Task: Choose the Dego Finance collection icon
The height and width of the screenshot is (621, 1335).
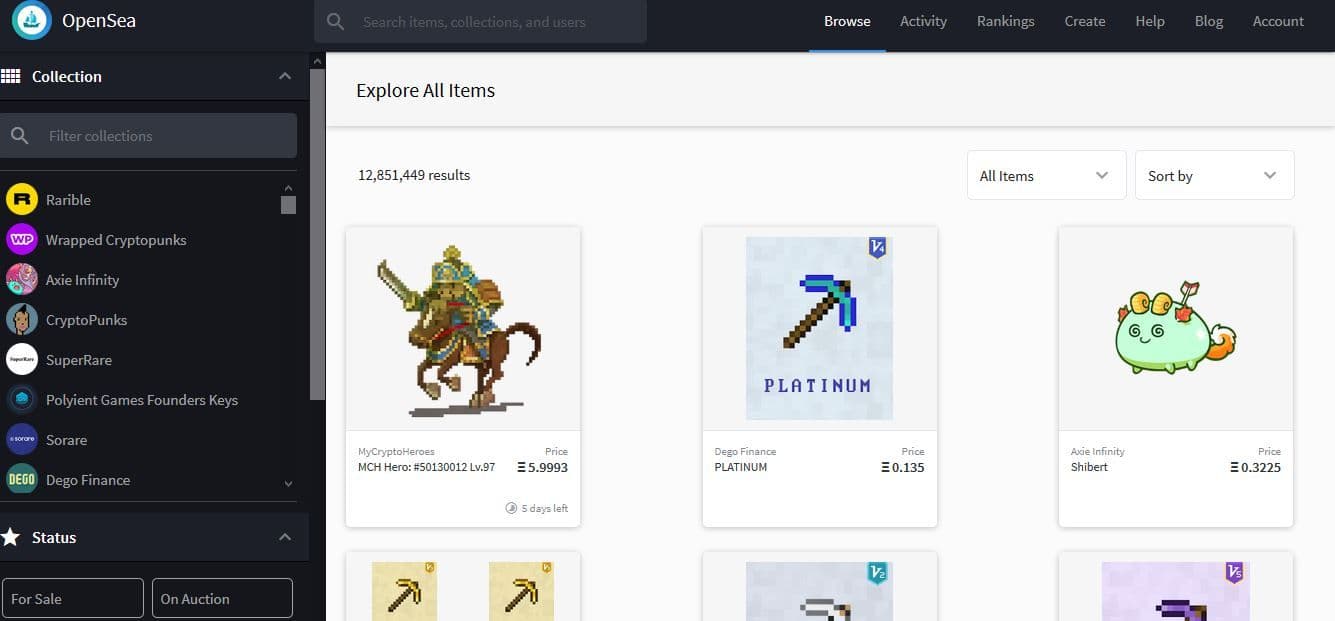Action: click(22, 480)
